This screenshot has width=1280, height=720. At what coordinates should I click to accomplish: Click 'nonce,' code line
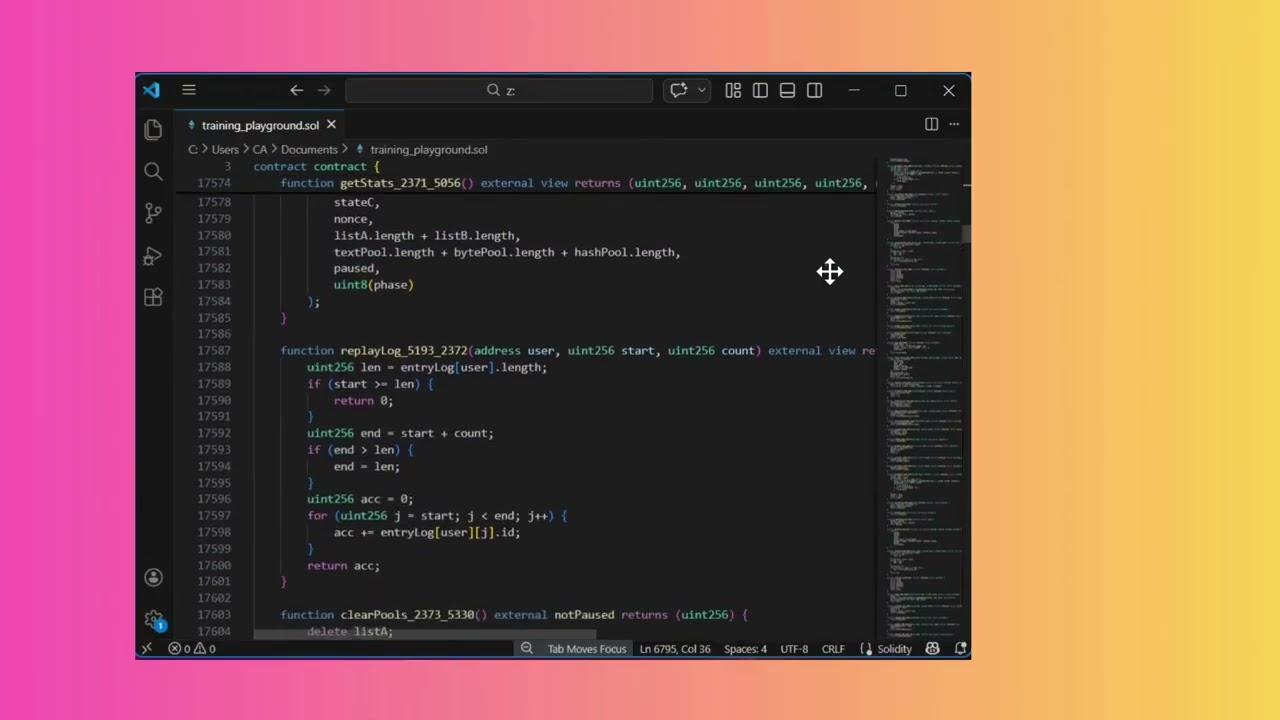click(353, 218)
